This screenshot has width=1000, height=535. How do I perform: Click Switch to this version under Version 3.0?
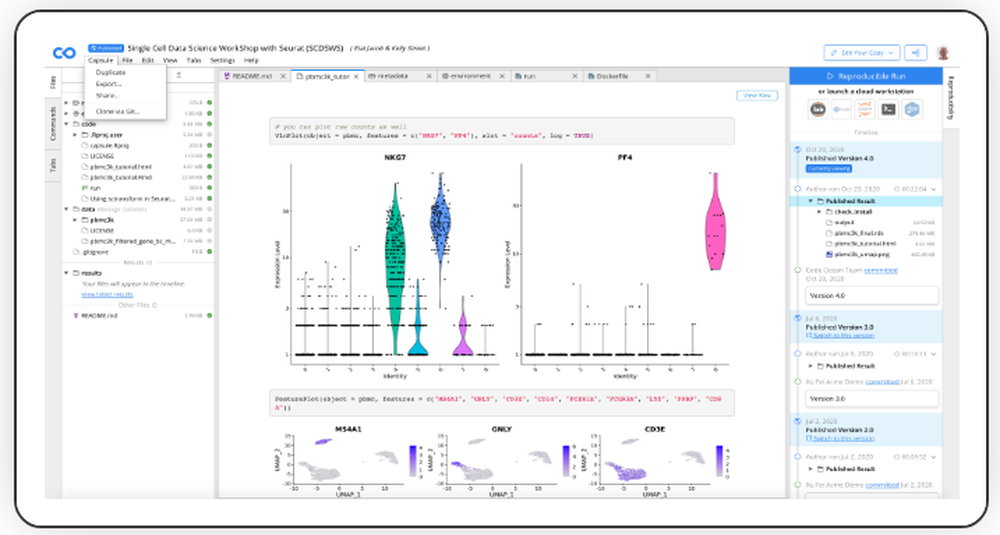point(843,335)
